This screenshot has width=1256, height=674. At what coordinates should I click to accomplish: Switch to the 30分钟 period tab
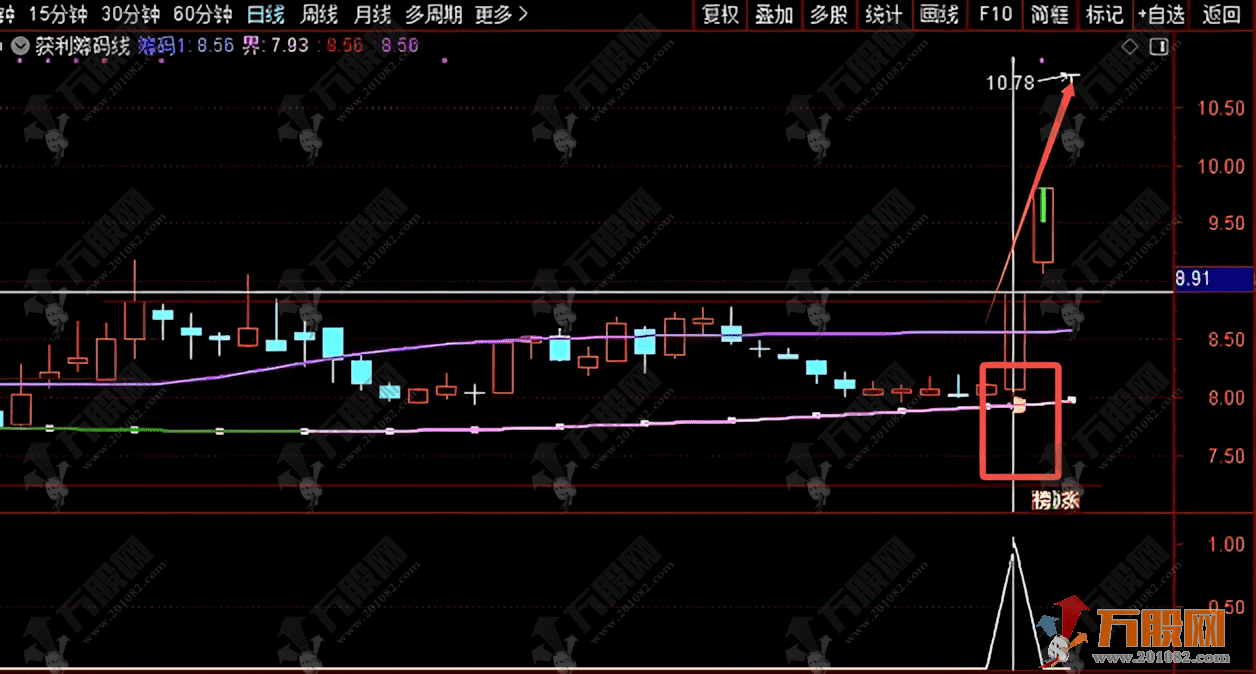130,14
